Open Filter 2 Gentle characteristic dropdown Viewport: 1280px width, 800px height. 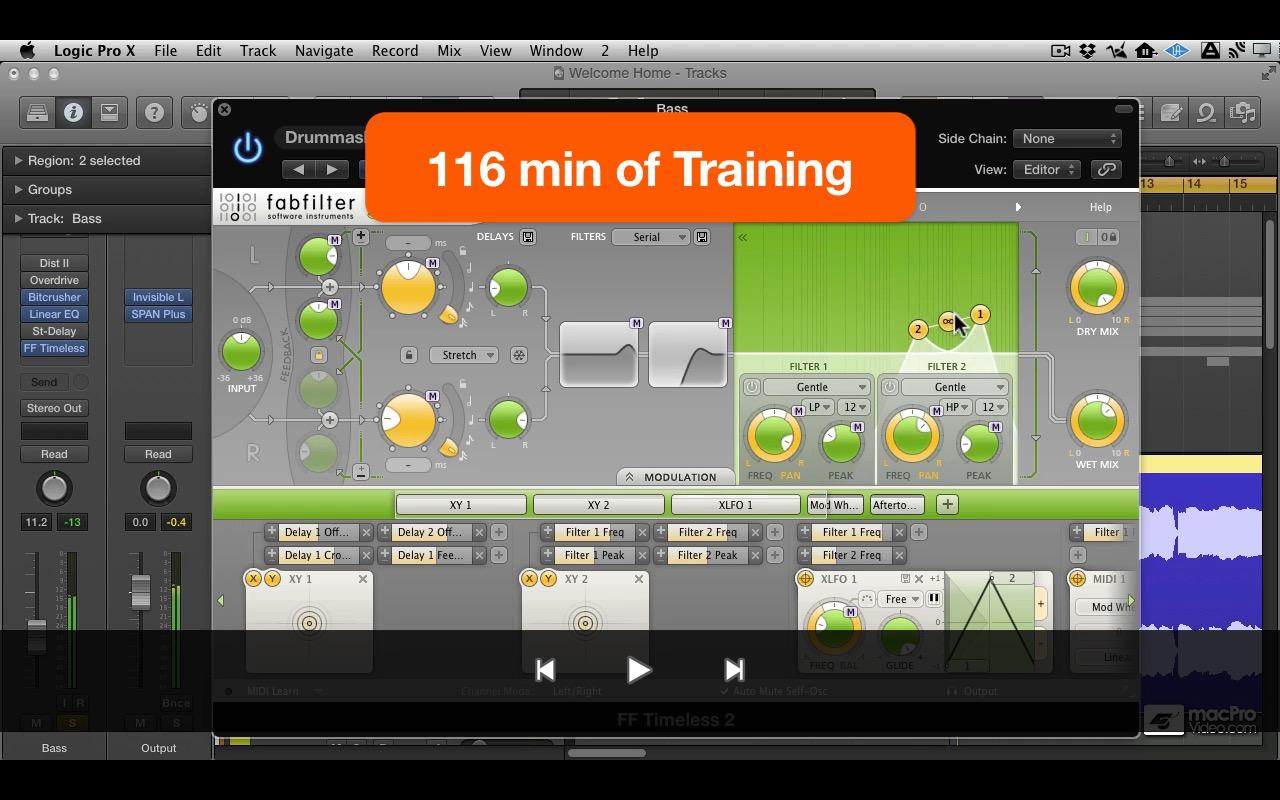955,387
